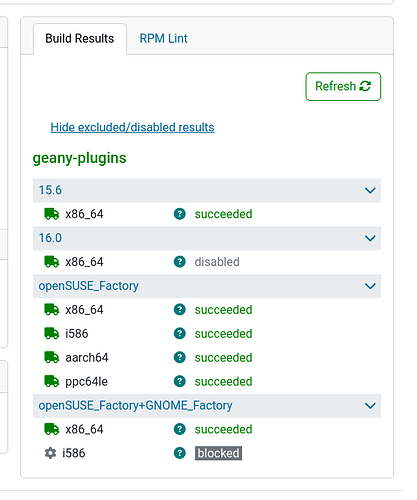The image size is (417, 500).
Task: Collapse openSUSE_Factory section chevron
Action: click(370, 286)
